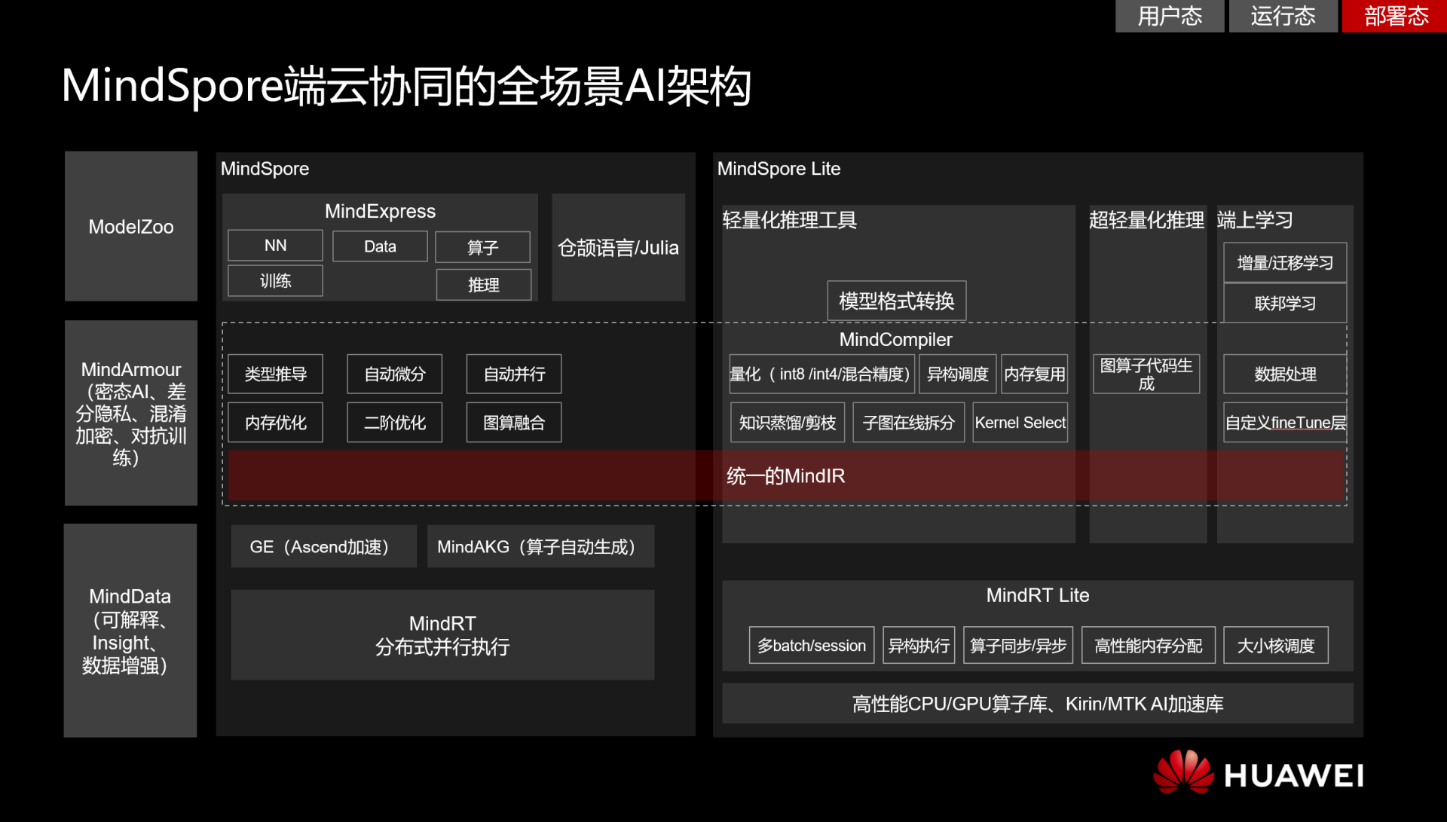Click the 内存复用 box
Viewport: 1447px width, 822px height.
(x=1035, y=374)
